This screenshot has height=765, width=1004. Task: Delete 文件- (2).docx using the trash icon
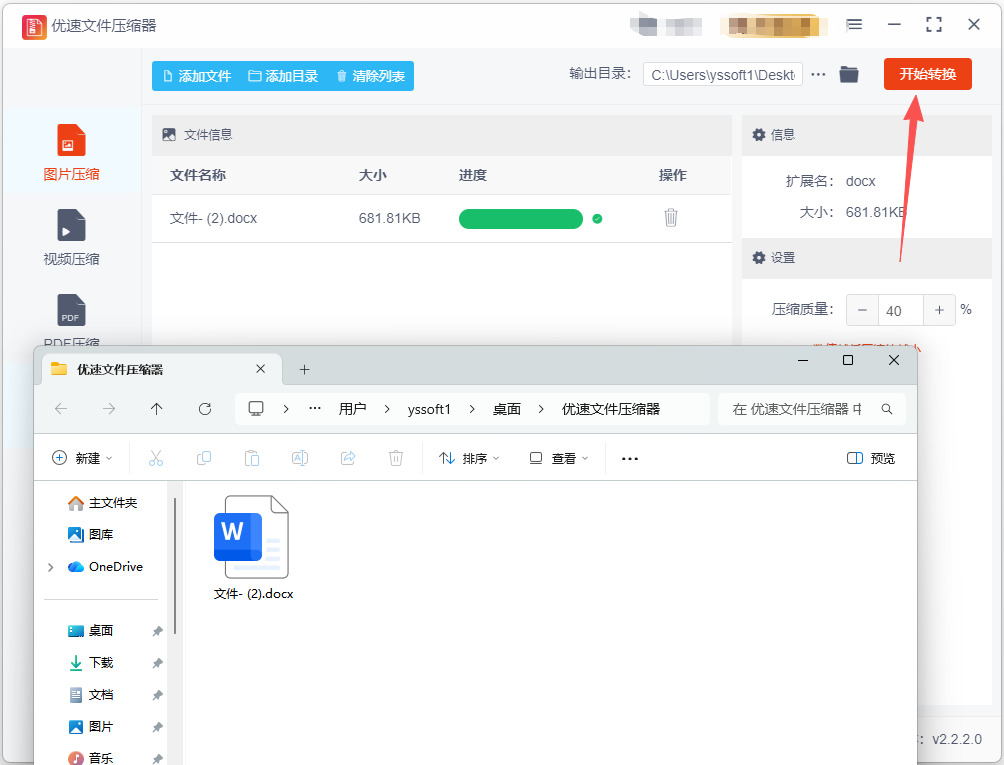pos(671,217)
